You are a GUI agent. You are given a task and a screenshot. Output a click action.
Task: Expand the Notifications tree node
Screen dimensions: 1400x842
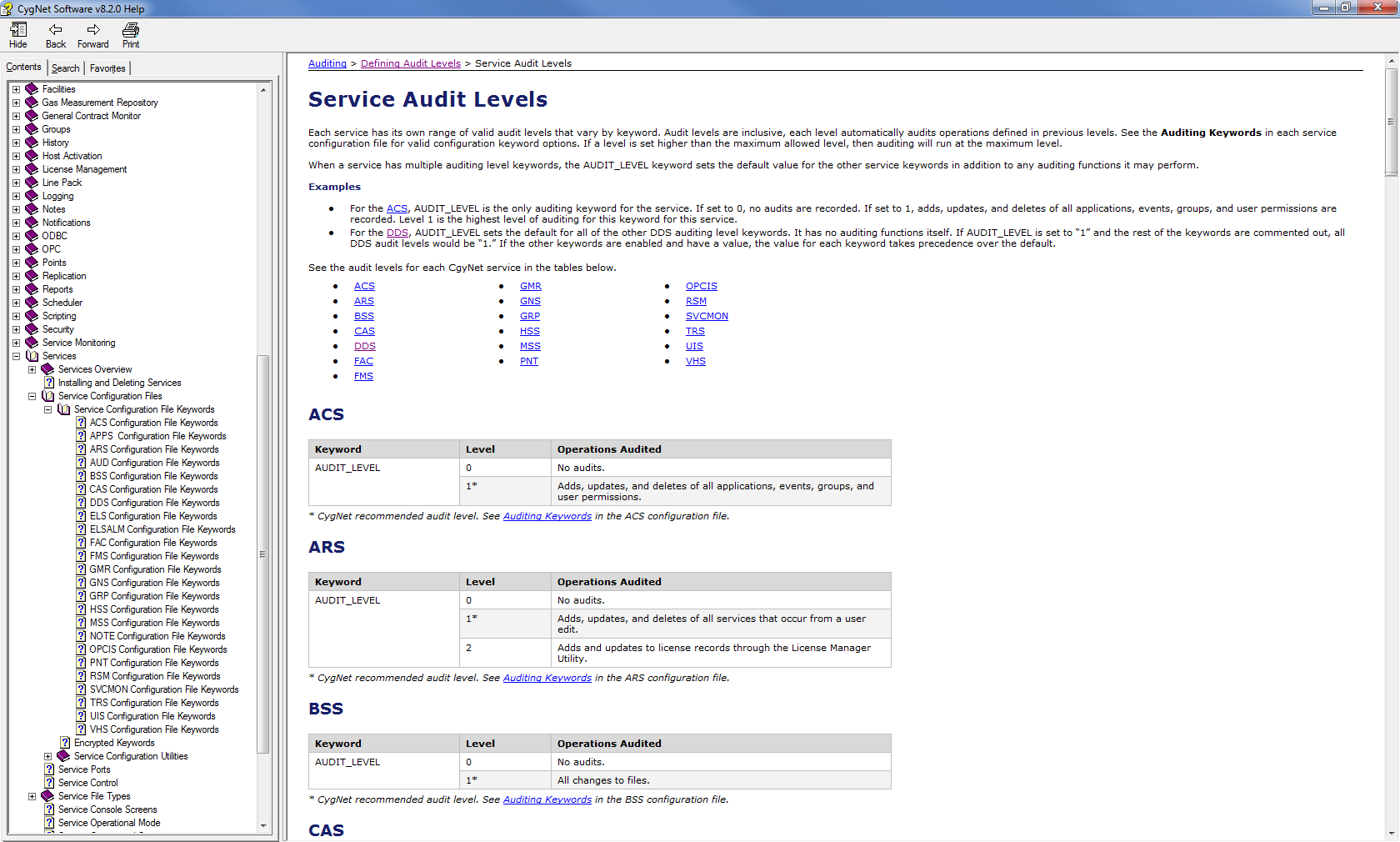point(16,223)
